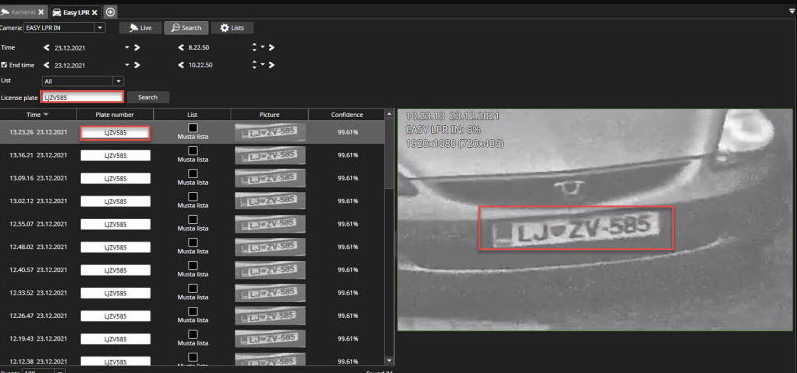Open plate thumbnail in 12.40.57 row
The height and width of the screenshot is (373, 797).
(270, 270)
